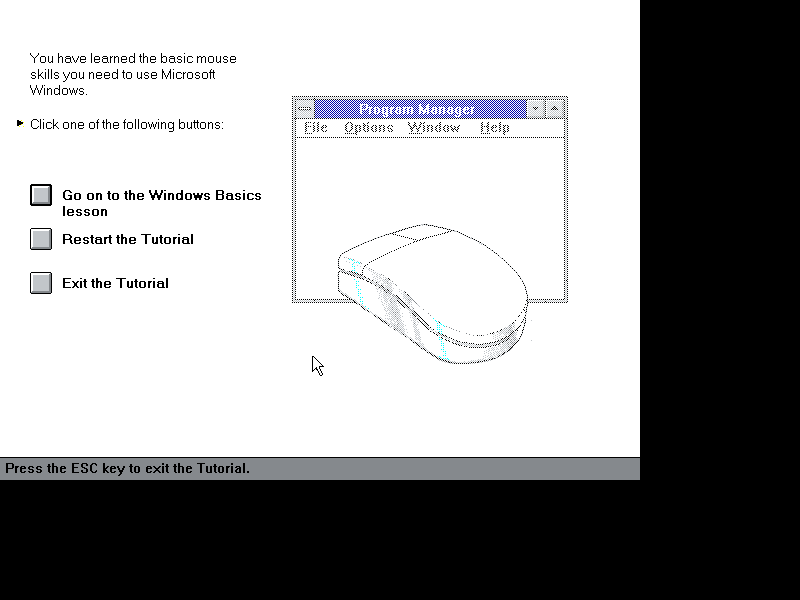Open the File menu in Program Manager
The width and height of the screenshot is (800, 600).
(x=314, y=127)
